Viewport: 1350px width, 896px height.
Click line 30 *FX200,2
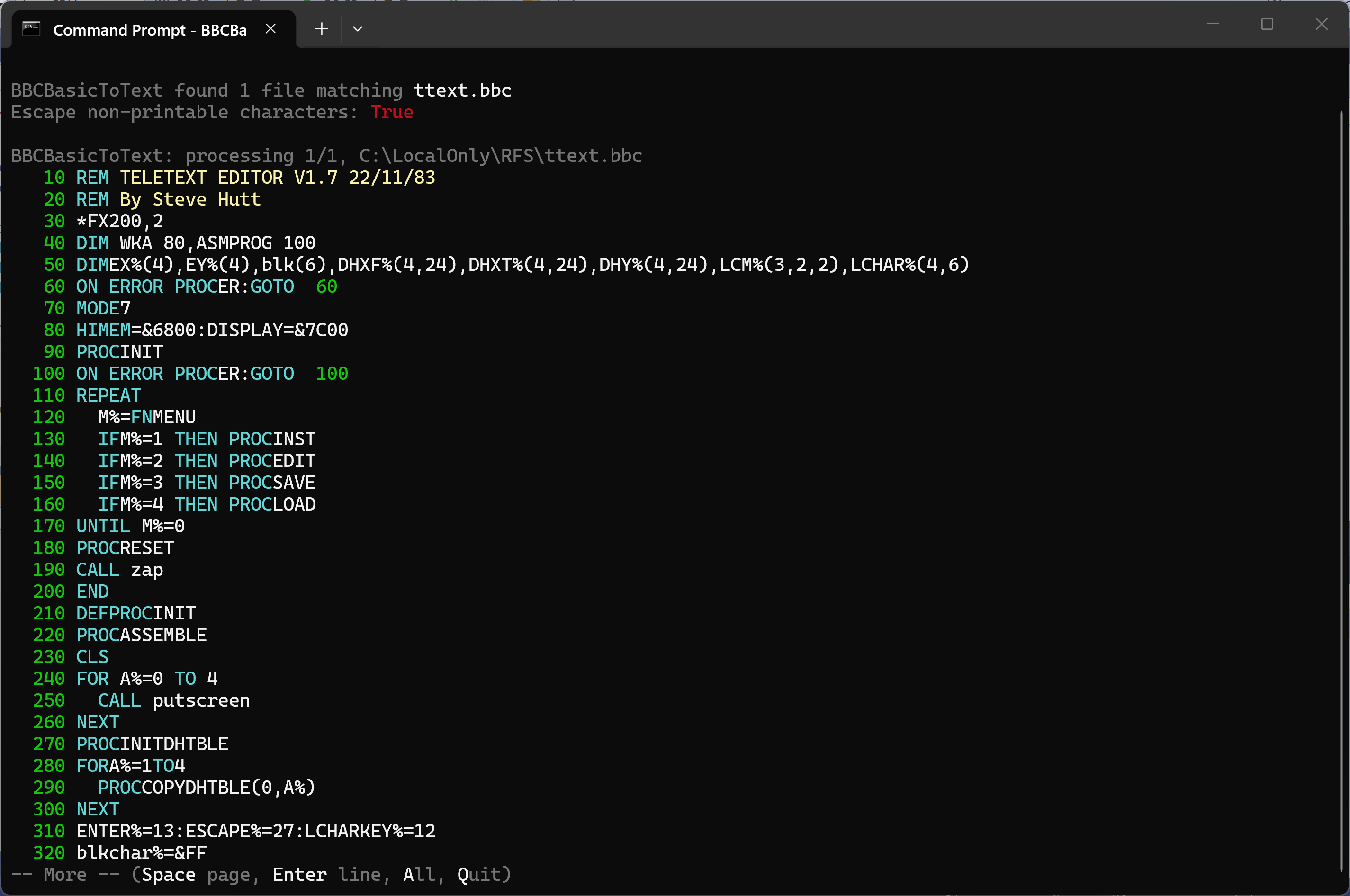103,221
